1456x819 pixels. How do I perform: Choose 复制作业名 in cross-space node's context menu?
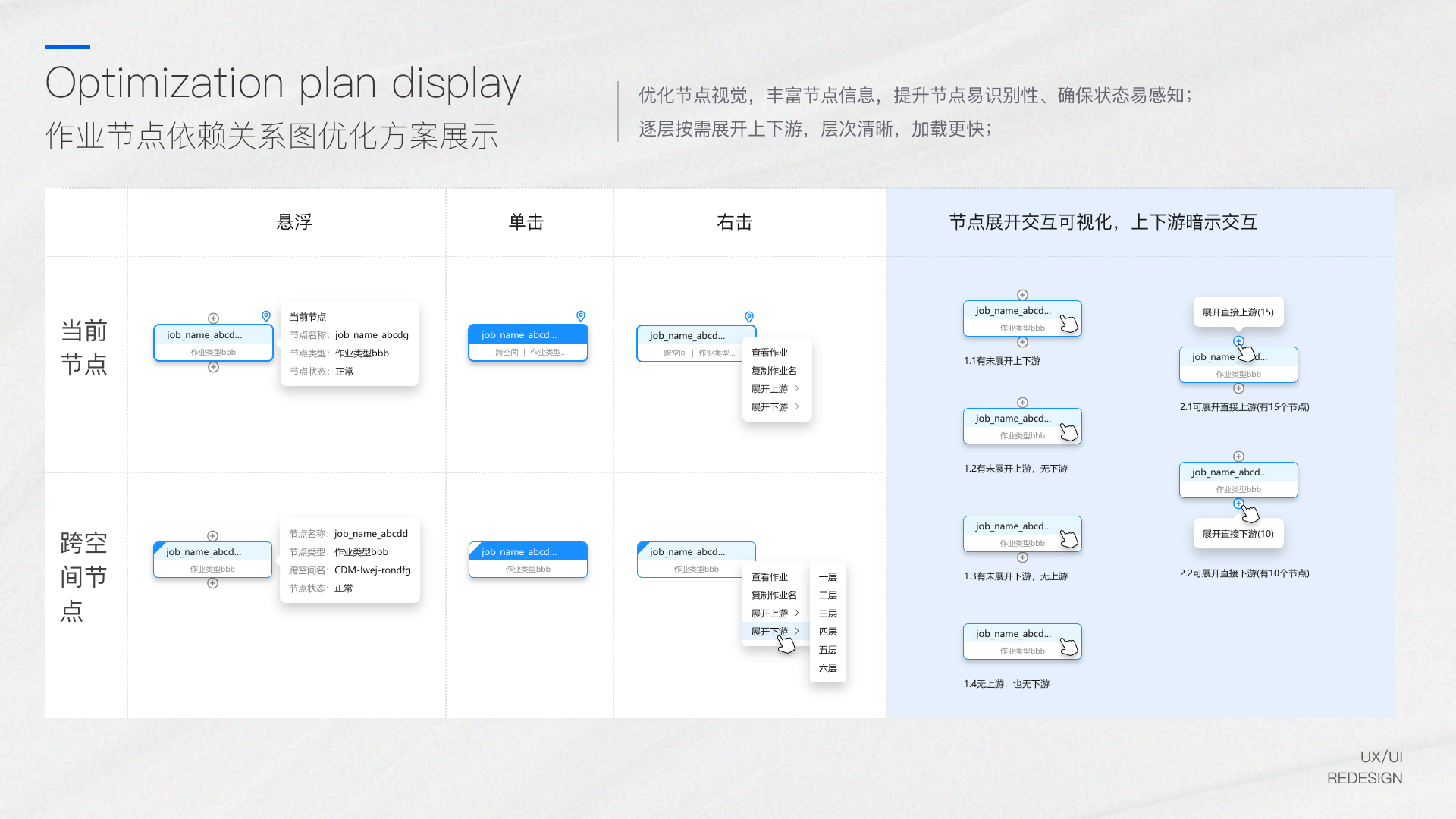[x=774, y=595]
